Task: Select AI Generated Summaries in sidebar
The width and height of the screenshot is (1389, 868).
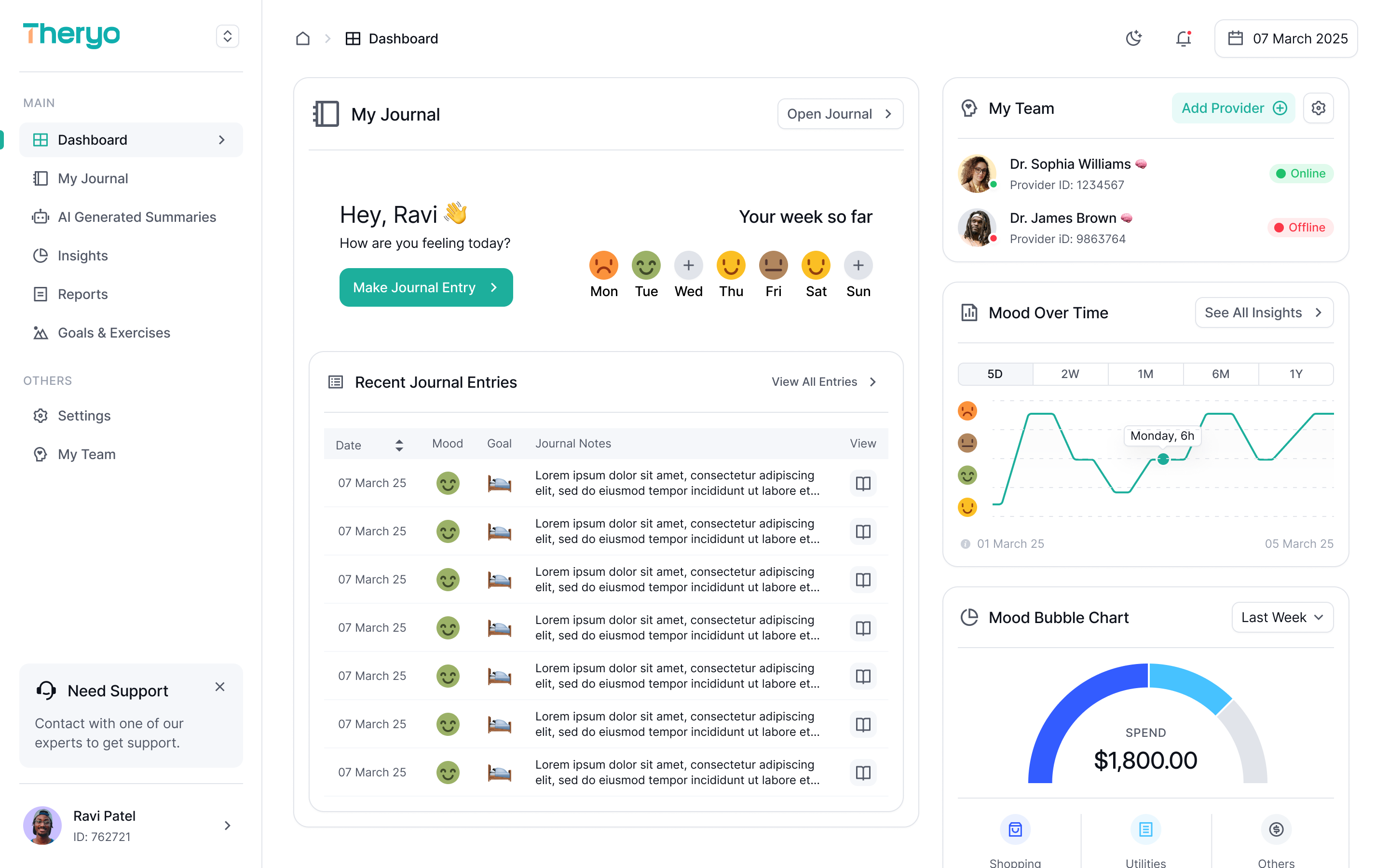Action: click(136, 217)
